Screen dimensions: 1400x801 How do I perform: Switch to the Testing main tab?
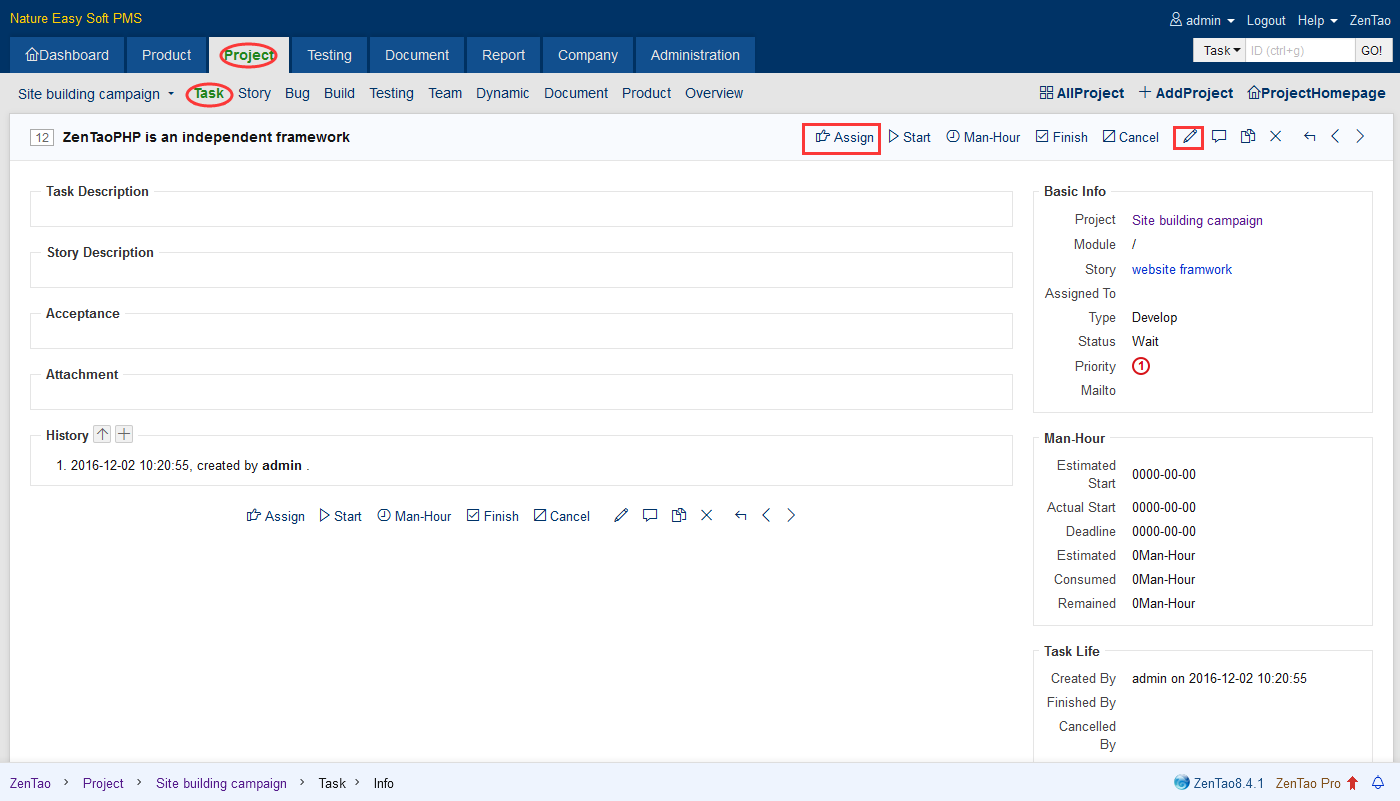coord(329,55)
